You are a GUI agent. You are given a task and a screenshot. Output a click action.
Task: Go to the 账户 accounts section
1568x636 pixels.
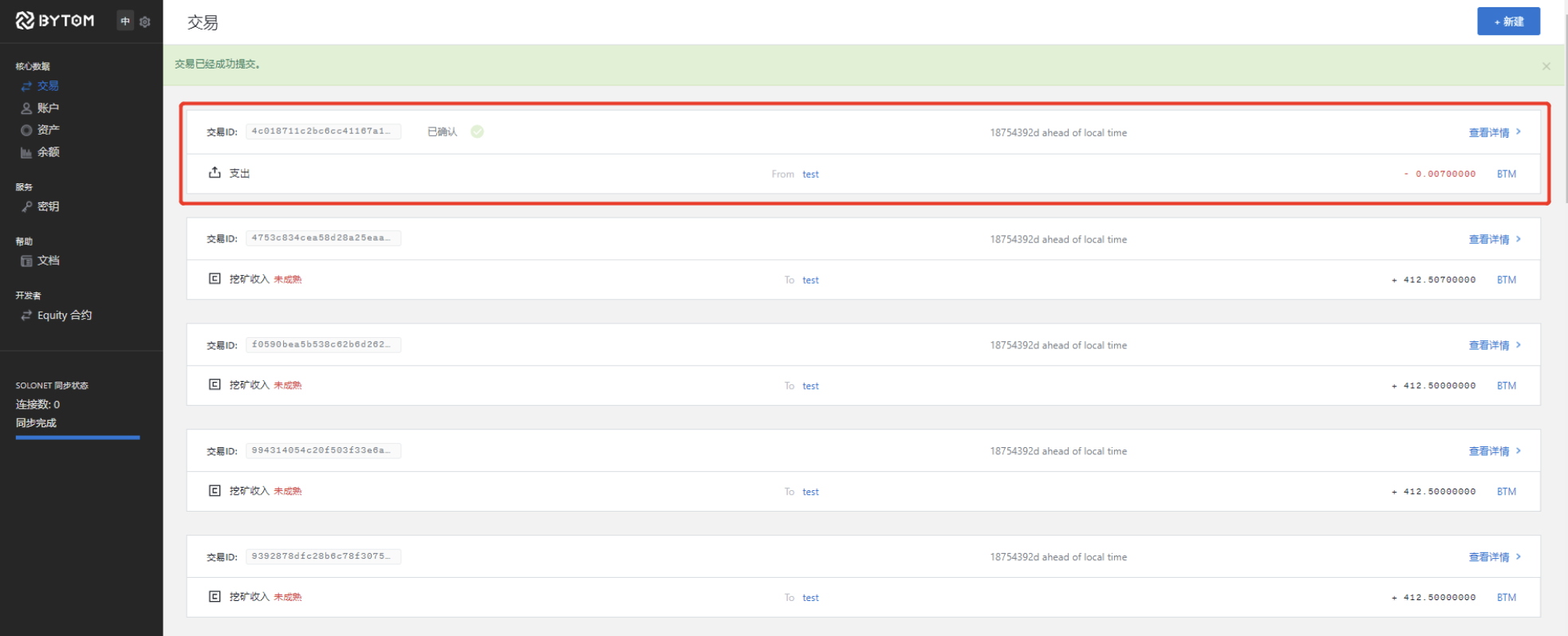click(47, 108)
